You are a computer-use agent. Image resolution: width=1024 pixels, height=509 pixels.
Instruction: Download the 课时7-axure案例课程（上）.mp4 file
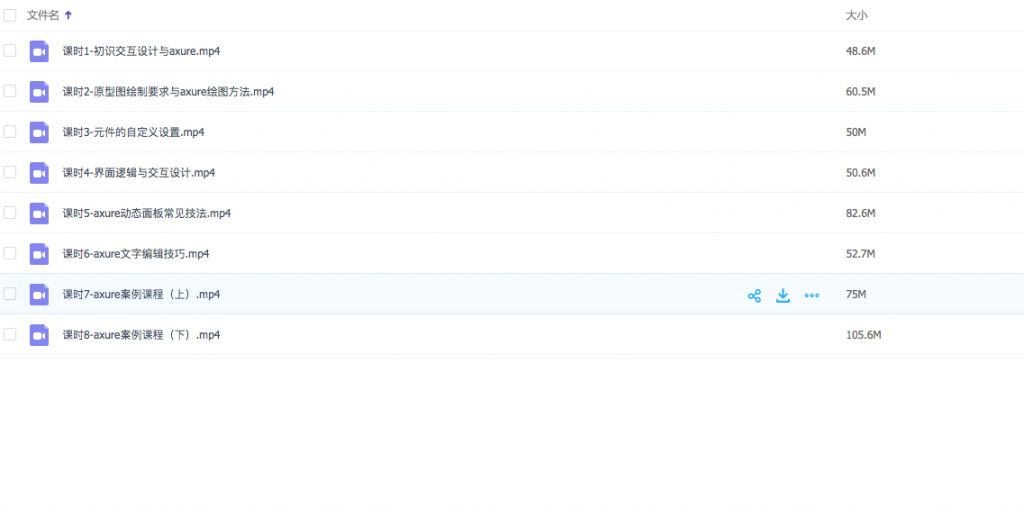[x=783, y=295]
